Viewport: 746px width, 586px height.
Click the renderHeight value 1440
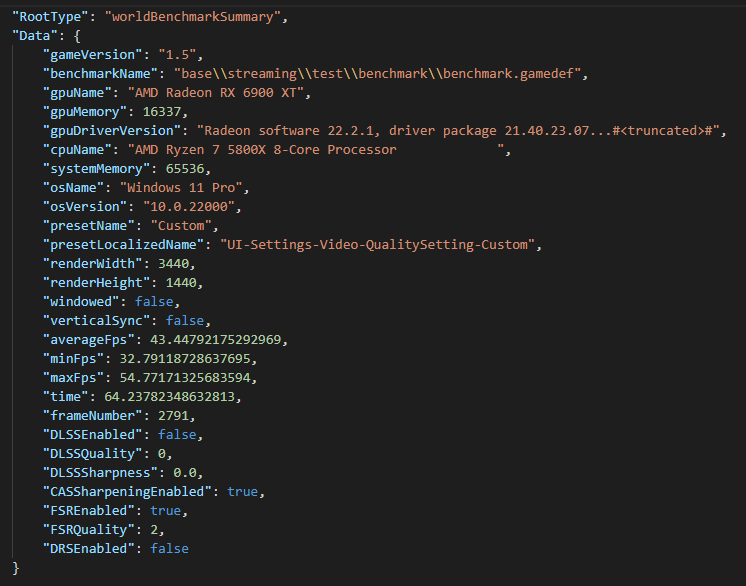(x=181, y=283)
